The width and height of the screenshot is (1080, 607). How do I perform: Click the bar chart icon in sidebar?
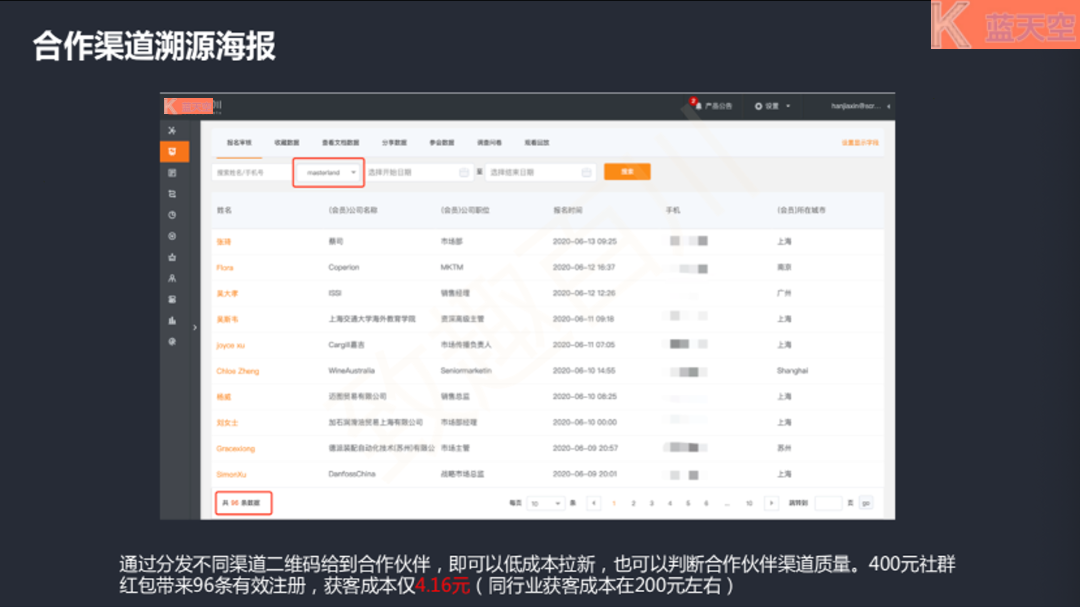(x=173, y=320)
